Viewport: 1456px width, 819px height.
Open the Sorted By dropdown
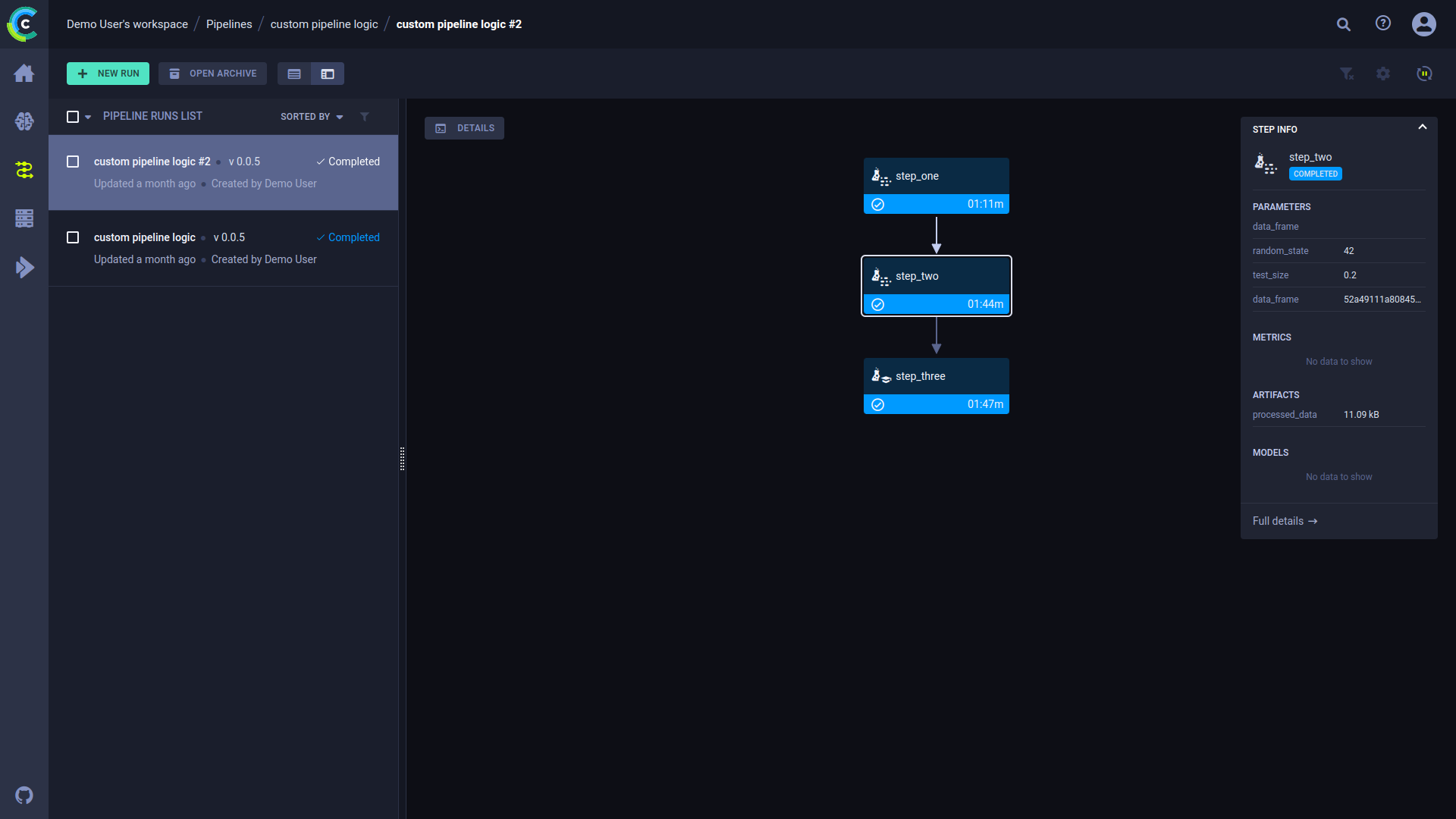[312, 117]
